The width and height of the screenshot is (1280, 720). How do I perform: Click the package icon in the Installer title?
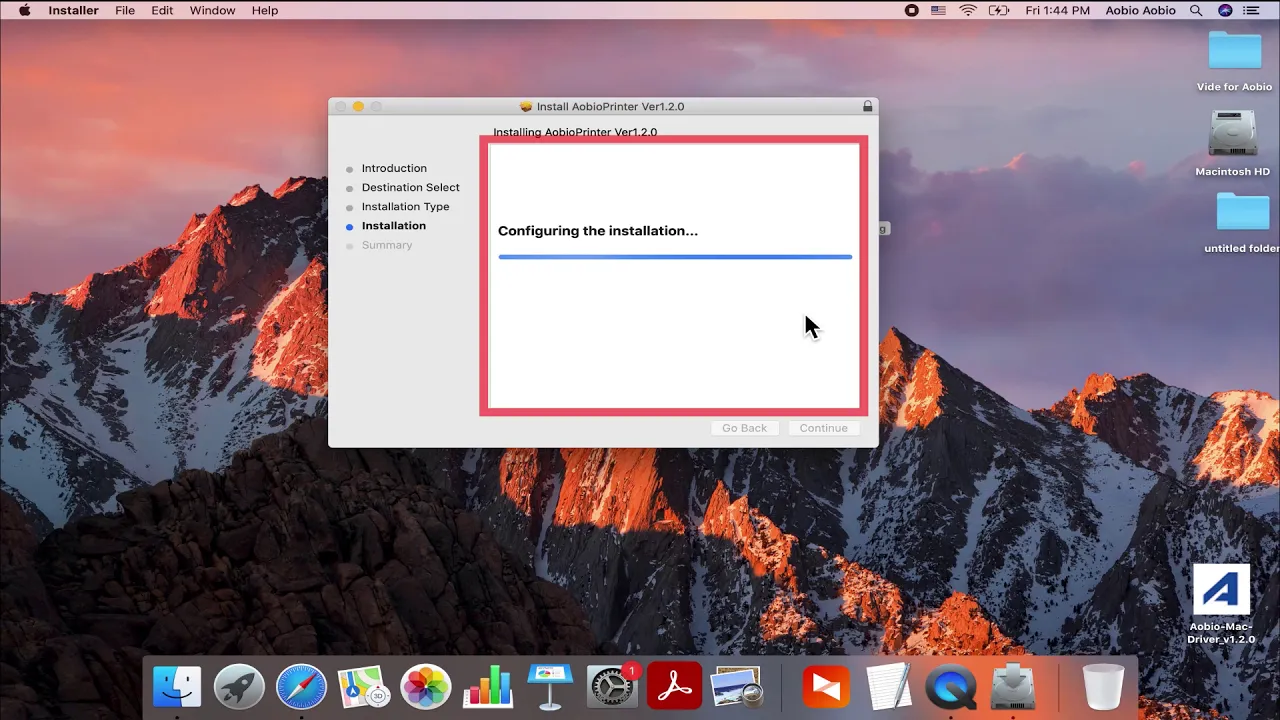click(526, 106)
